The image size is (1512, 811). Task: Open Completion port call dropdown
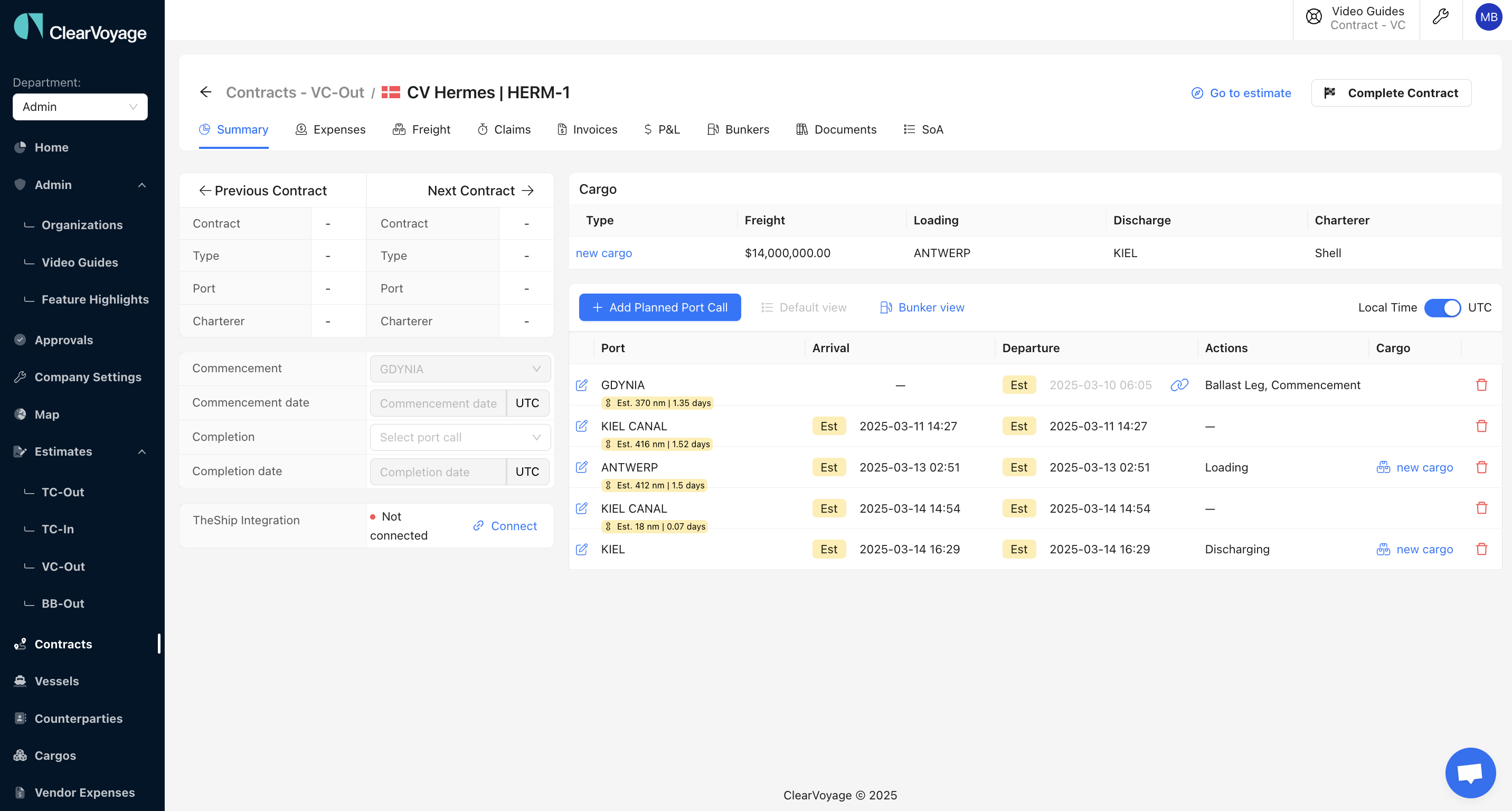pos(460,437)
